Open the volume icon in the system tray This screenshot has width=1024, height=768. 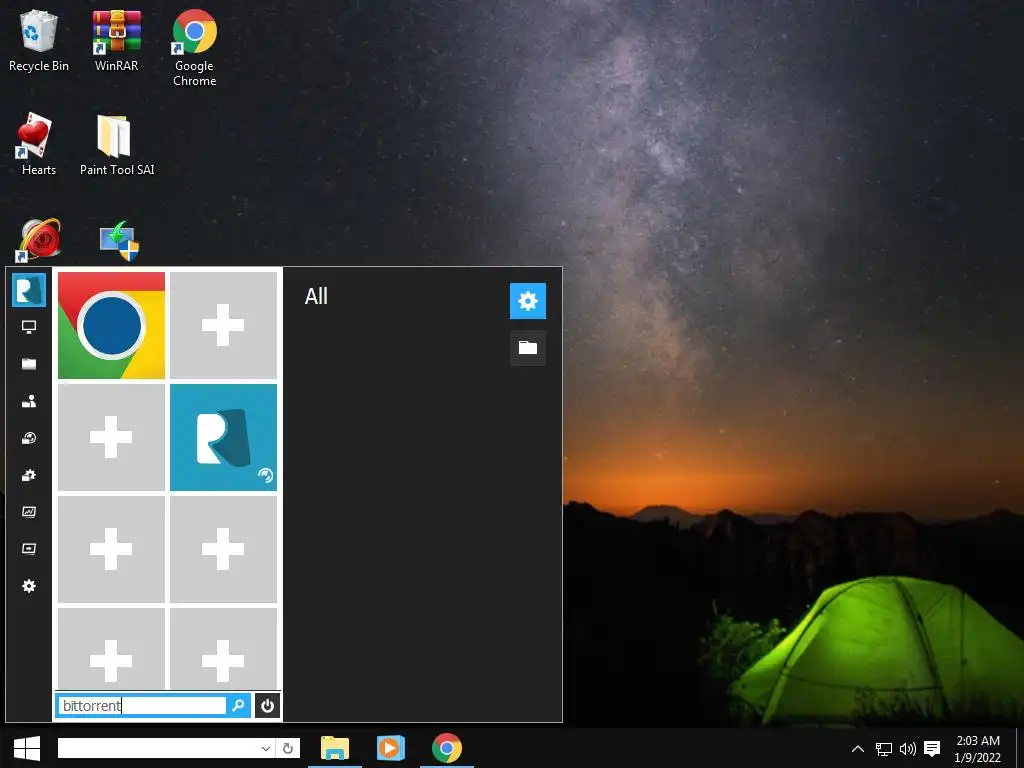click(x=908, y=749)
